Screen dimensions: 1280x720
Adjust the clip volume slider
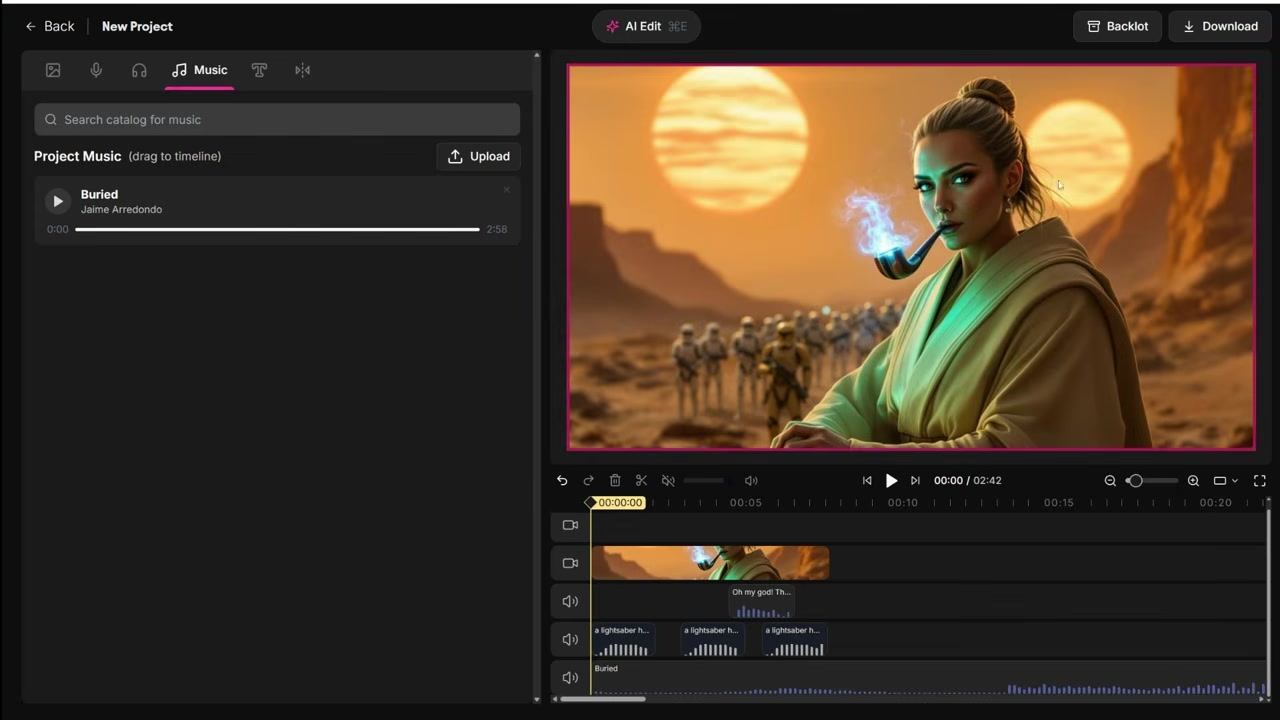(x=704, y=480)
